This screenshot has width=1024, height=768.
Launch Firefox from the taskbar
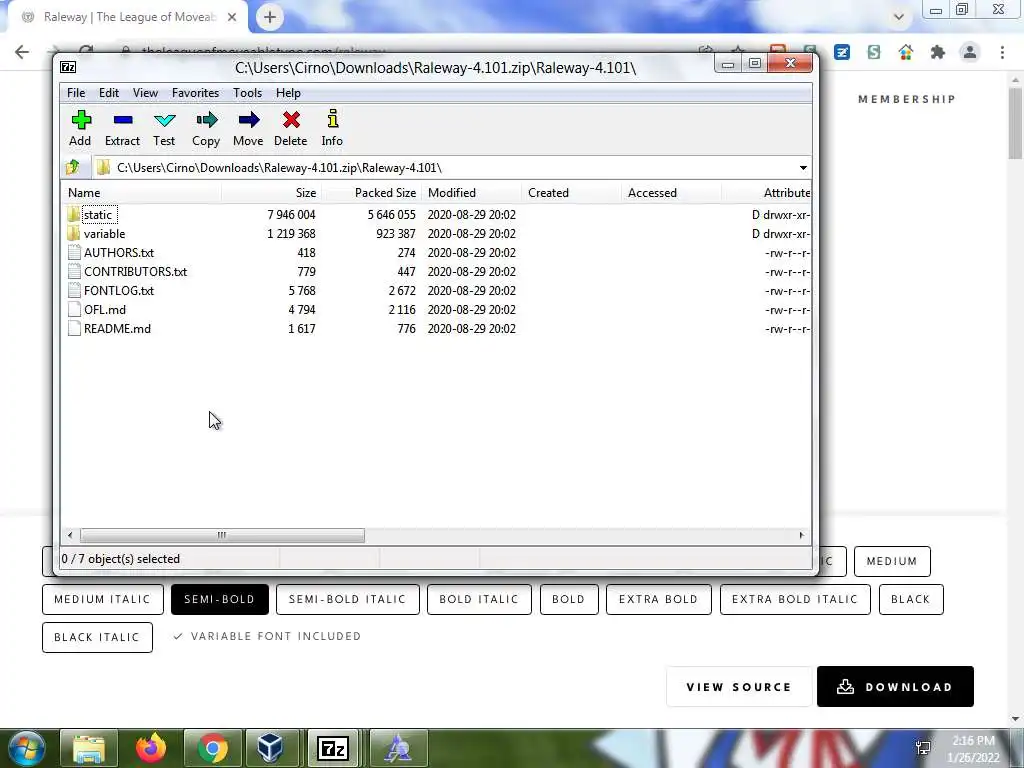(151, 748)
